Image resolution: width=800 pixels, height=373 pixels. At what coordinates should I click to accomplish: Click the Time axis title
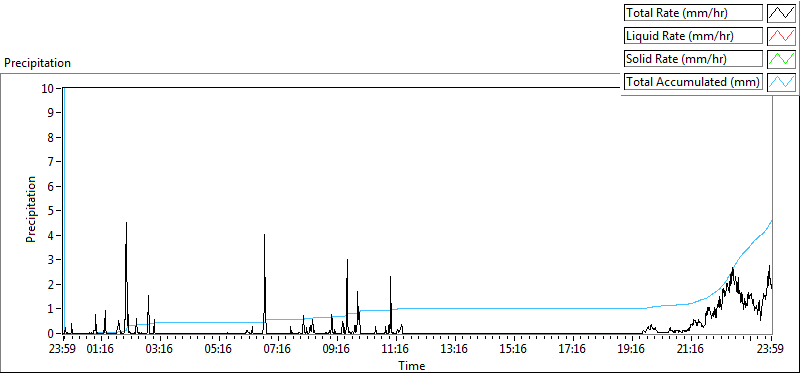coord(412,365)
